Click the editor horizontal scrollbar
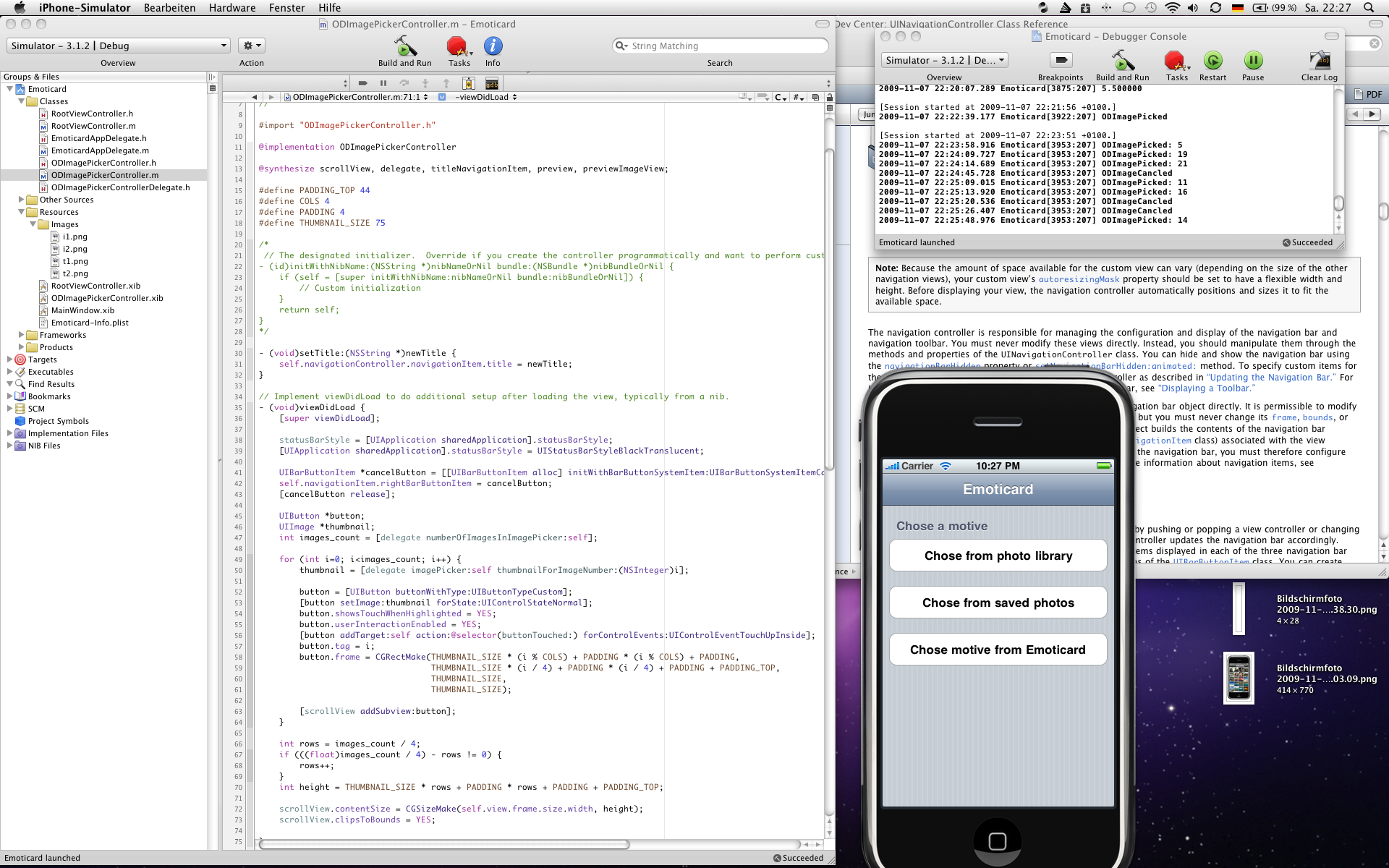Image resolution: width=1389 pixels, height=868 pixels. 444,844
